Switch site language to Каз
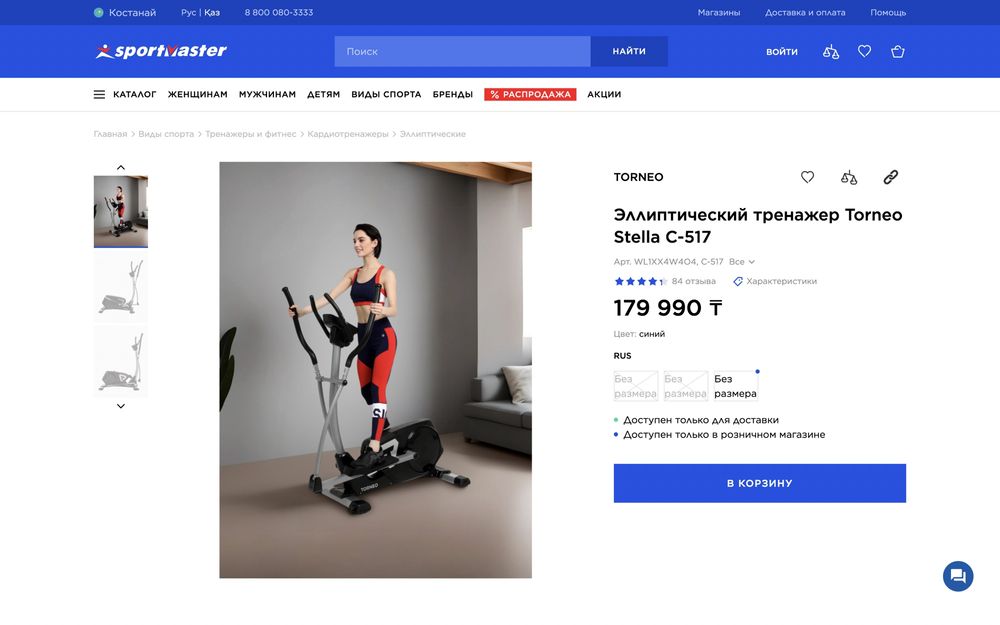 click(212, 12)
